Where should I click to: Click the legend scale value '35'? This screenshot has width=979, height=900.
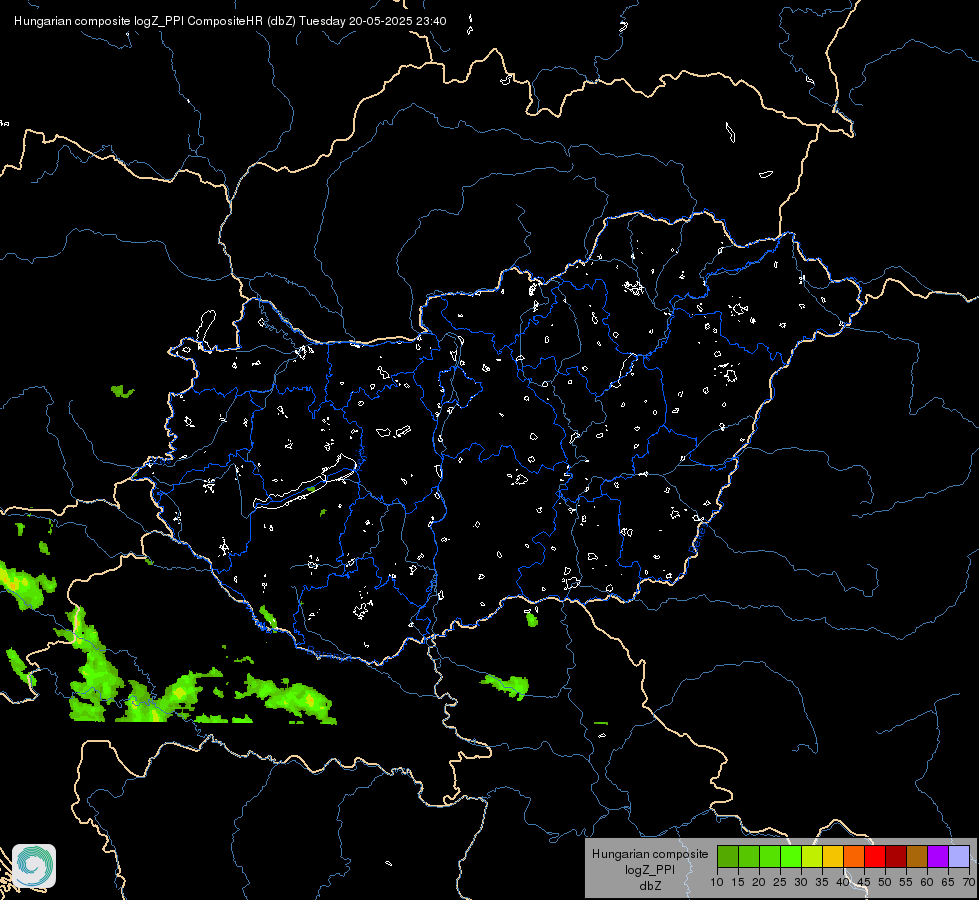pos(822,883)
